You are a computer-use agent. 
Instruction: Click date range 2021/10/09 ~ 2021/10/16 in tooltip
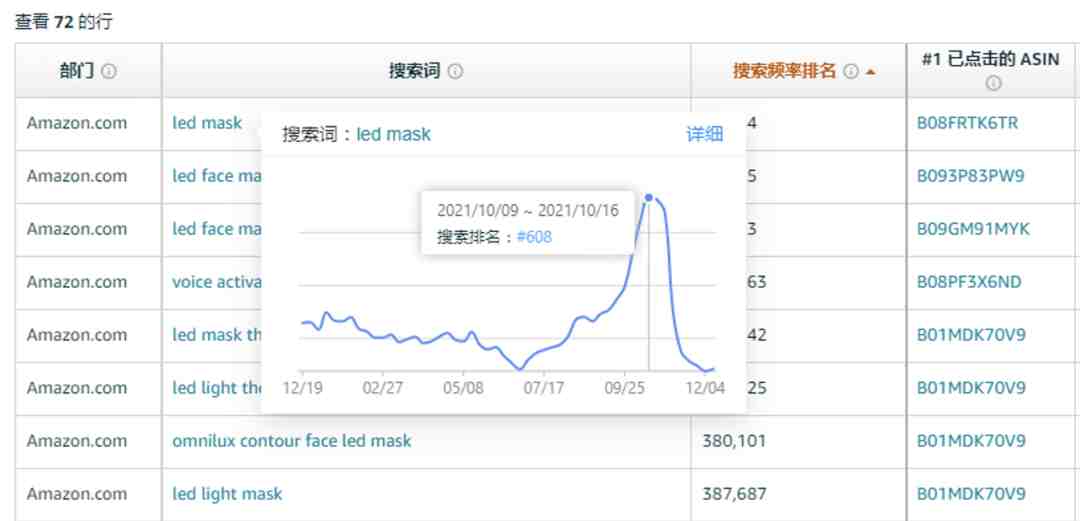click(x=528, y=211)
